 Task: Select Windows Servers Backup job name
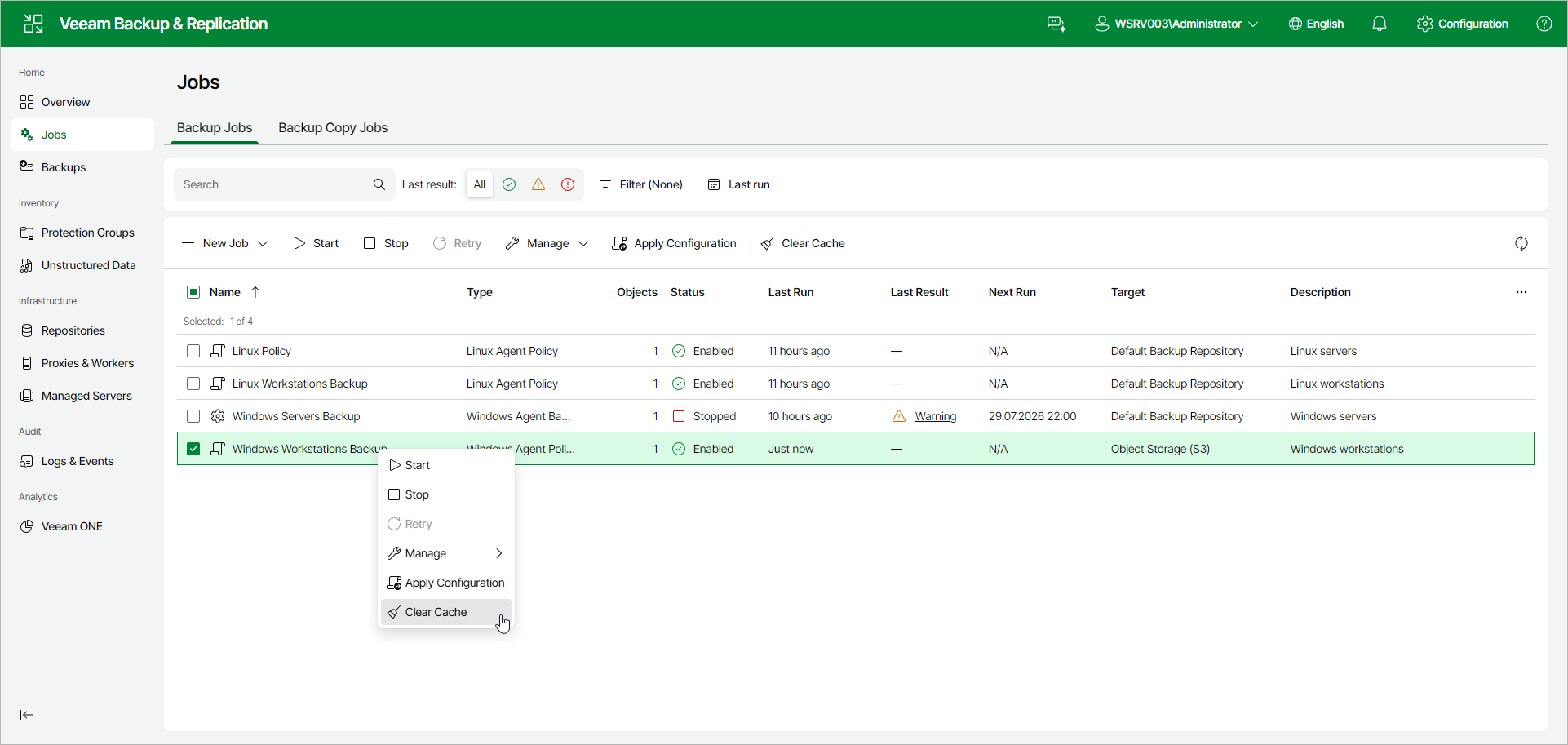pos(296,416)
